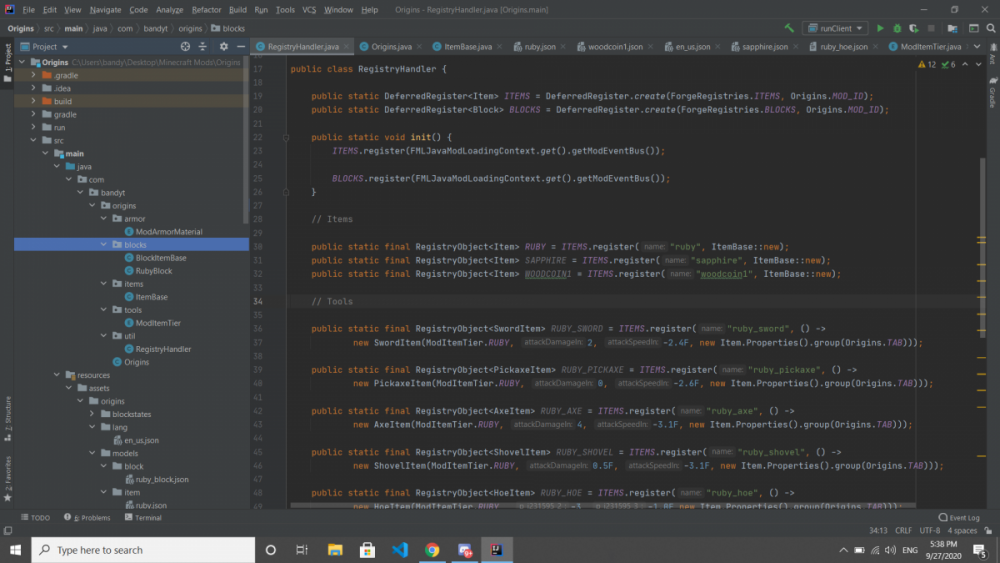Start debugging with the Debug bug icon
The image size is (1000, 563).
coord(897,29)
